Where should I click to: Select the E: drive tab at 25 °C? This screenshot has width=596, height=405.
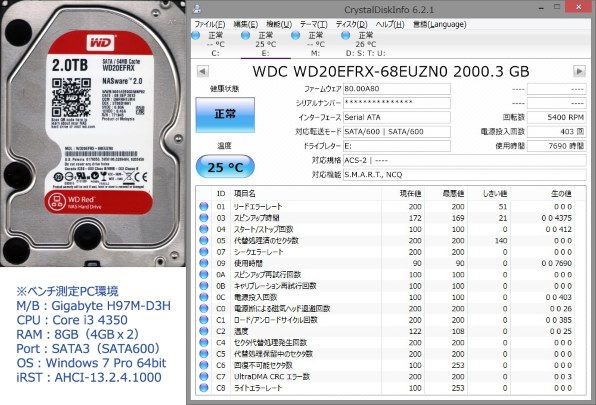point(265,44)
